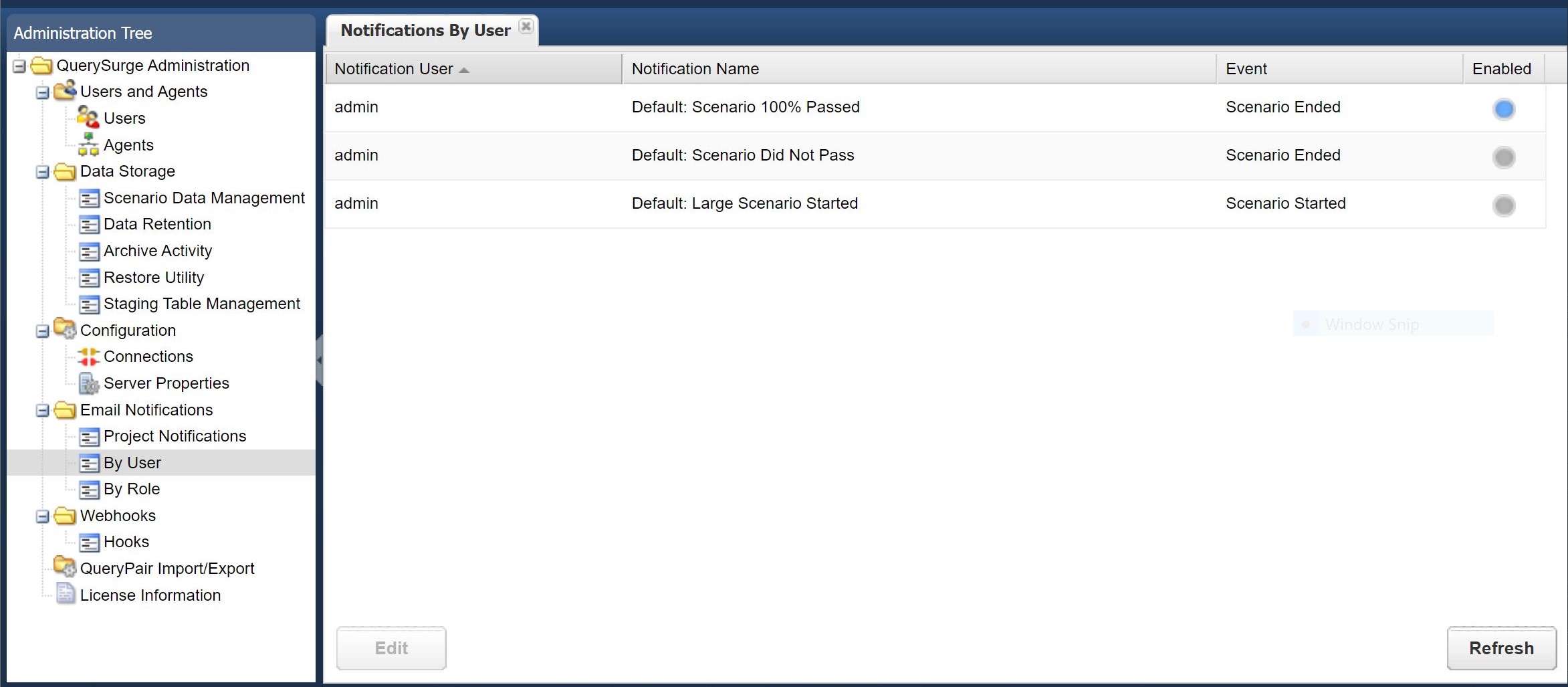Click the Edit button
Screen dimensions: 1568x687
click(391, 648)
